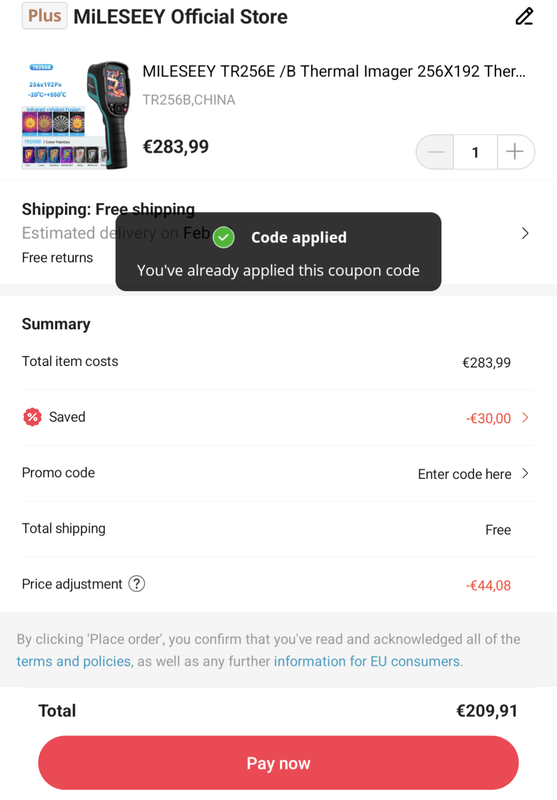Click the Plus store badge
The width and height of the screenshot is (557, 800).
click(x=44, y=16)
